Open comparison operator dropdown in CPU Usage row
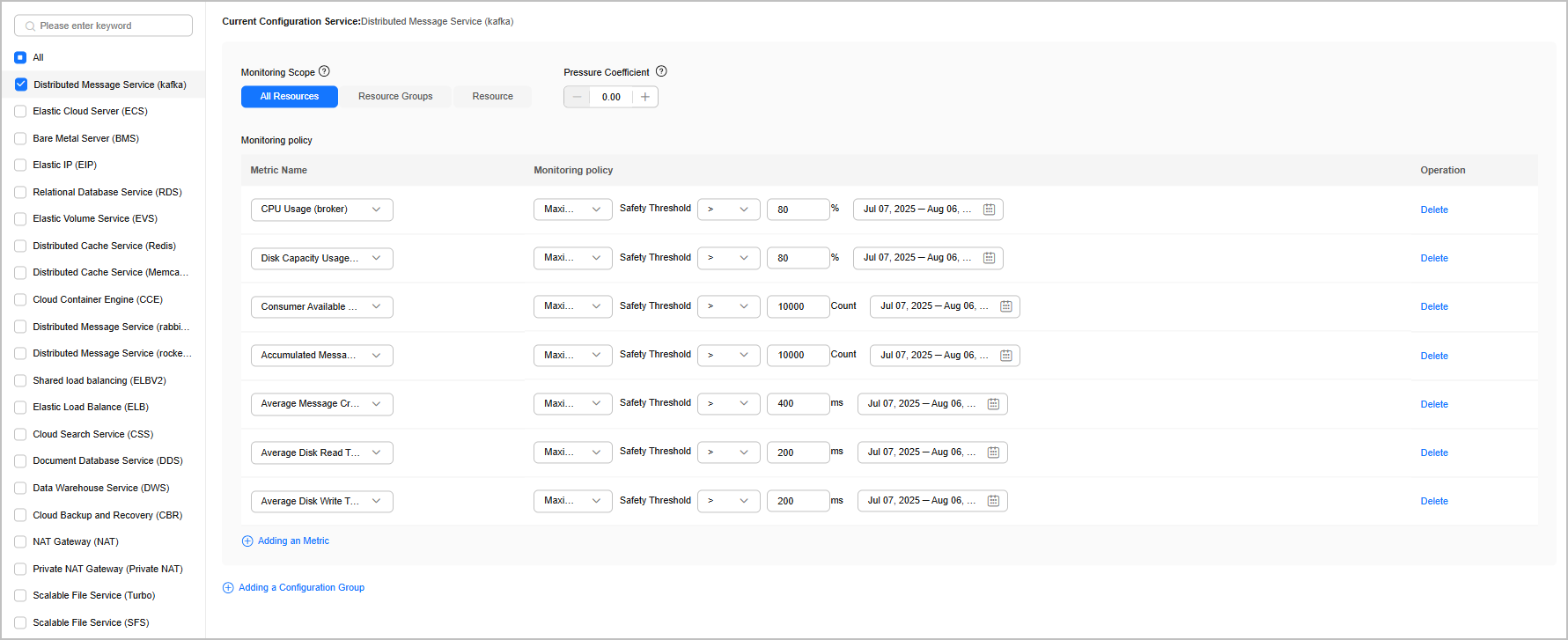The width and height of the screenshot is (1568, 640). 729,210
